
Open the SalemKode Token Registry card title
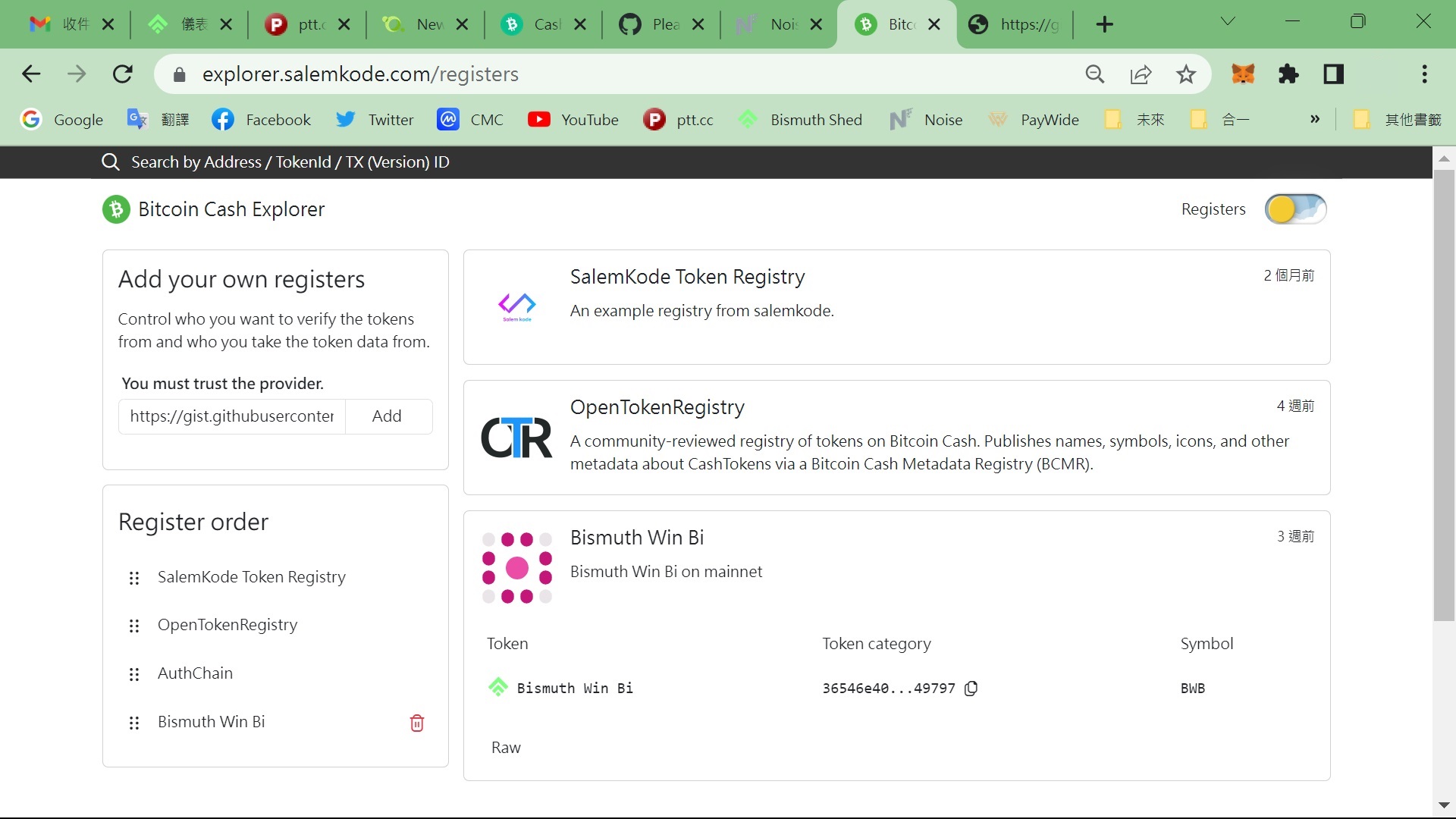687,277
